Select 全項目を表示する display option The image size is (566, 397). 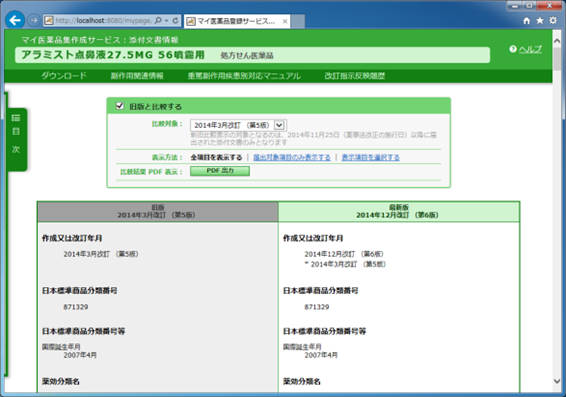(x=216, y=157)
